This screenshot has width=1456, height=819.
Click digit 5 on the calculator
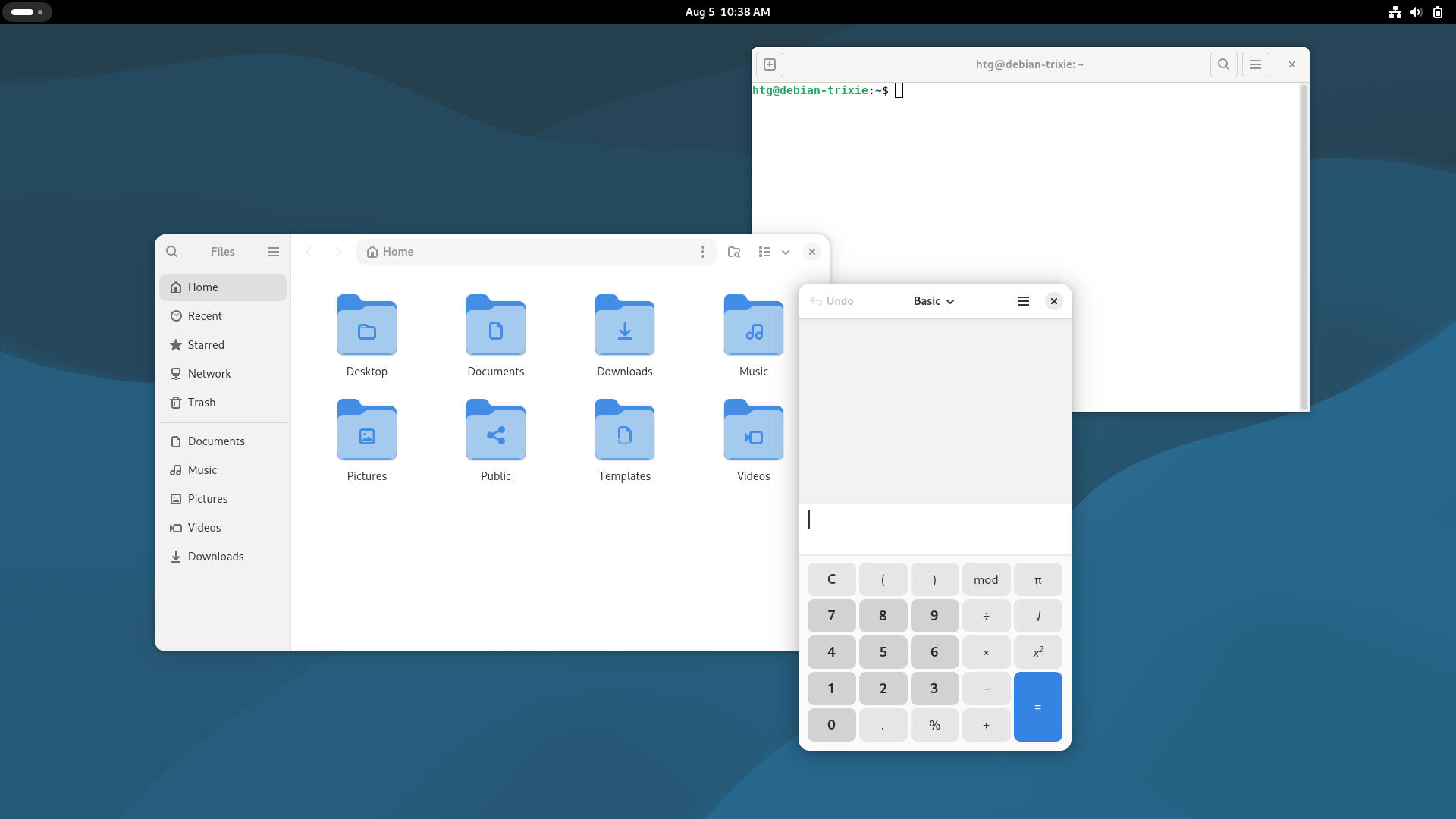(x=883, y=652)
